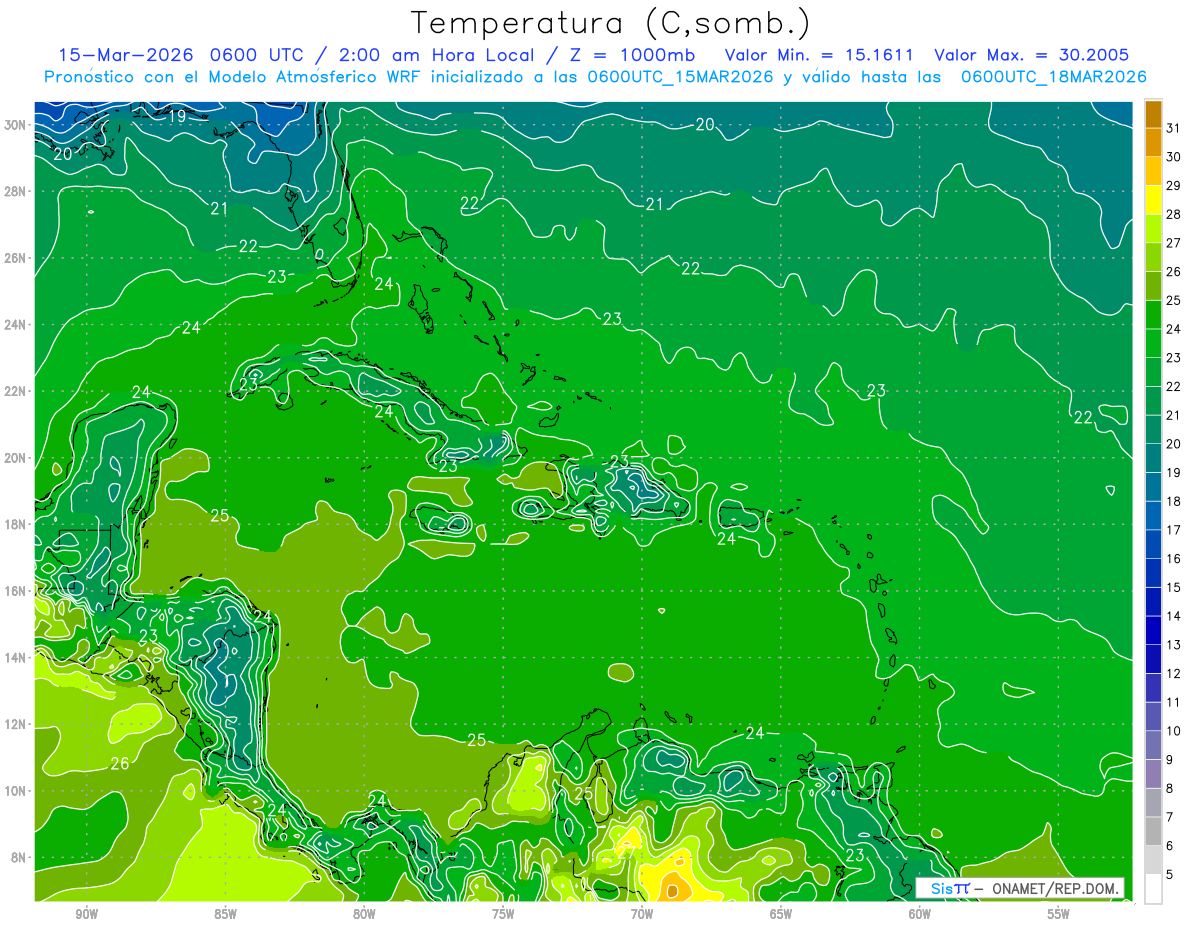The image size is (1200, 927).
Task: Click the "26N" latitude axis label
Action: point(15,258)
